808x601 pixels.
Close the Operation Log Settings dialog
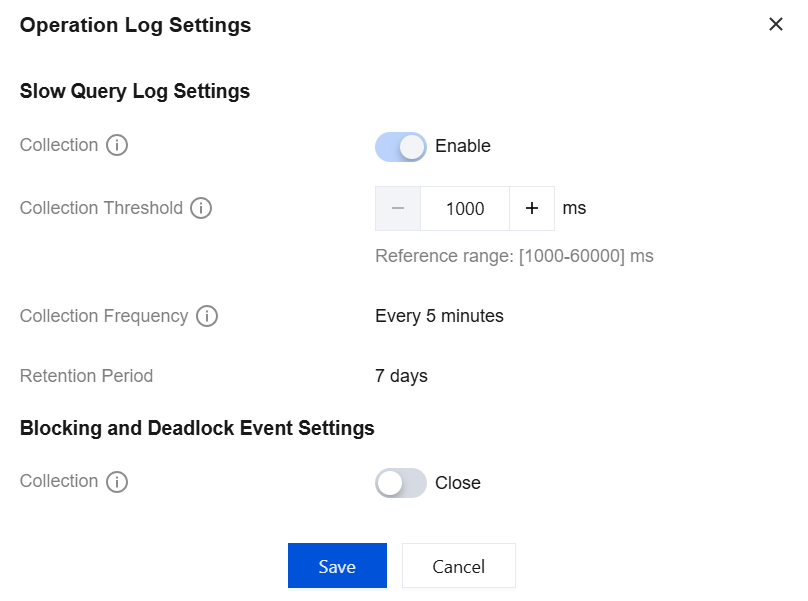click(x=776, y=24)
